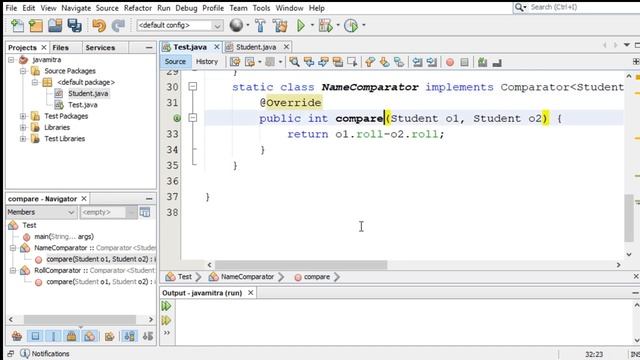Viewport: 640px width, 360px height.
Task: Toggle Show Inherited Members in Navigator
Action: tap(17, 336)
